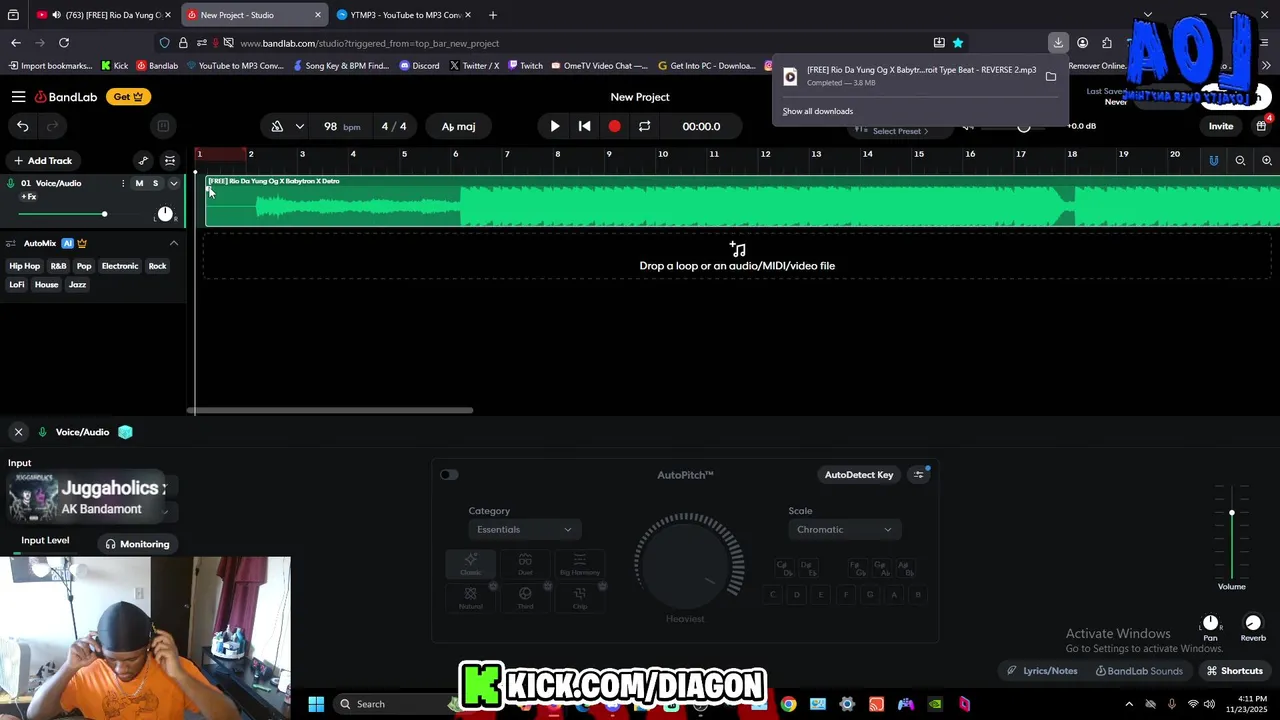Zoom in the timeline

coord(1267,161)
